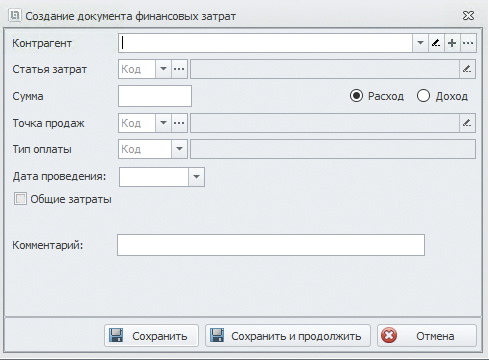Image resolution: width=489 pixels, height=360 pixels.
Task: Add a new Контрагент with the plus icon
Action: (452, 43)
